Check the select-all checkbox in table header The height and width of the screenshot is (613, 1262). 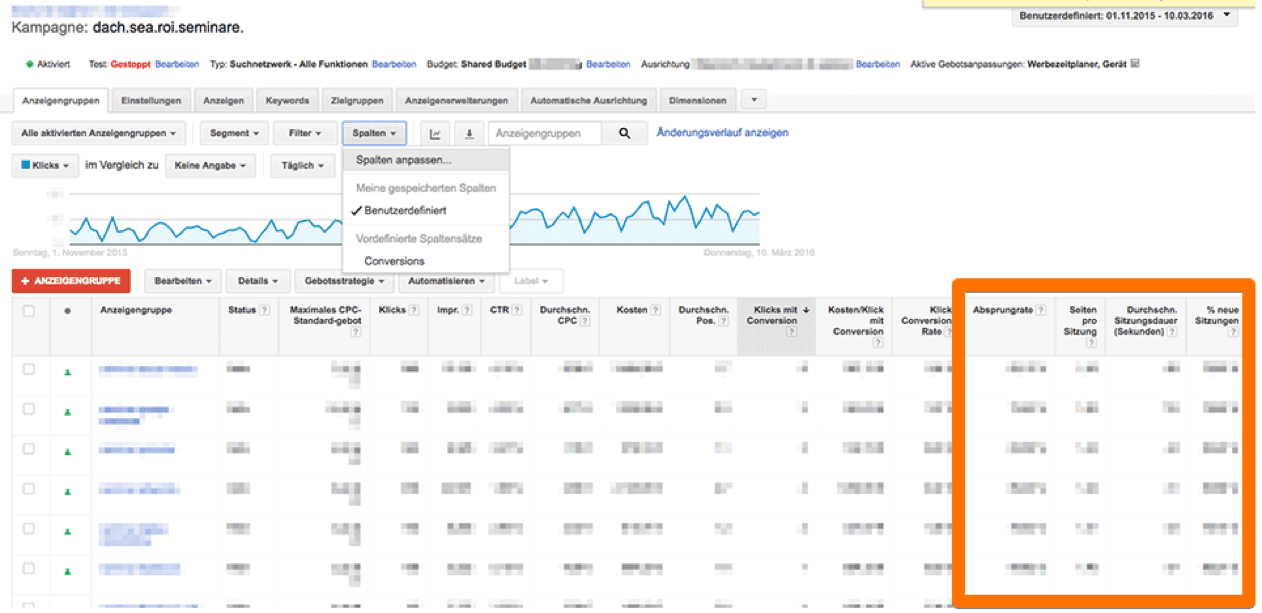(28, 310)
